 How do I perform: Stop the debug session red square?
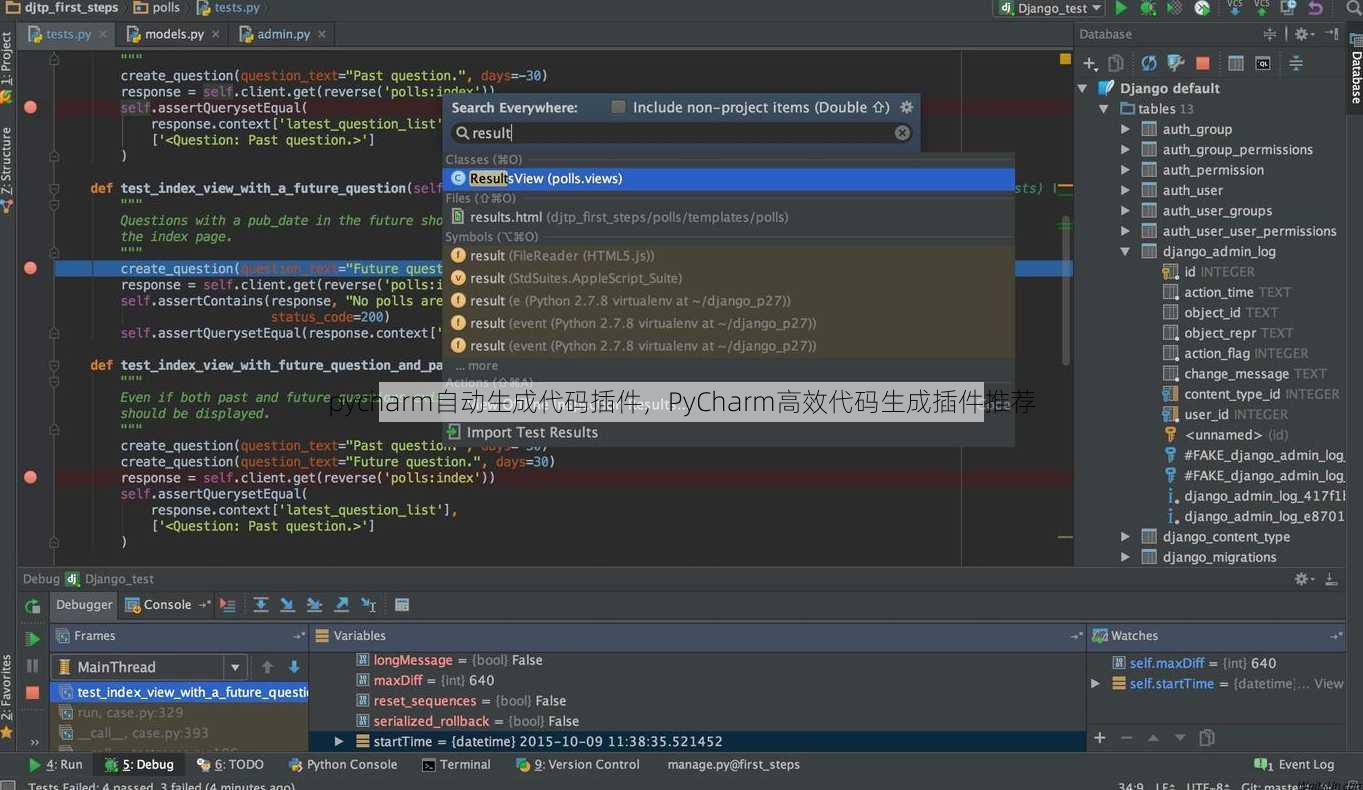click(32, 692)
